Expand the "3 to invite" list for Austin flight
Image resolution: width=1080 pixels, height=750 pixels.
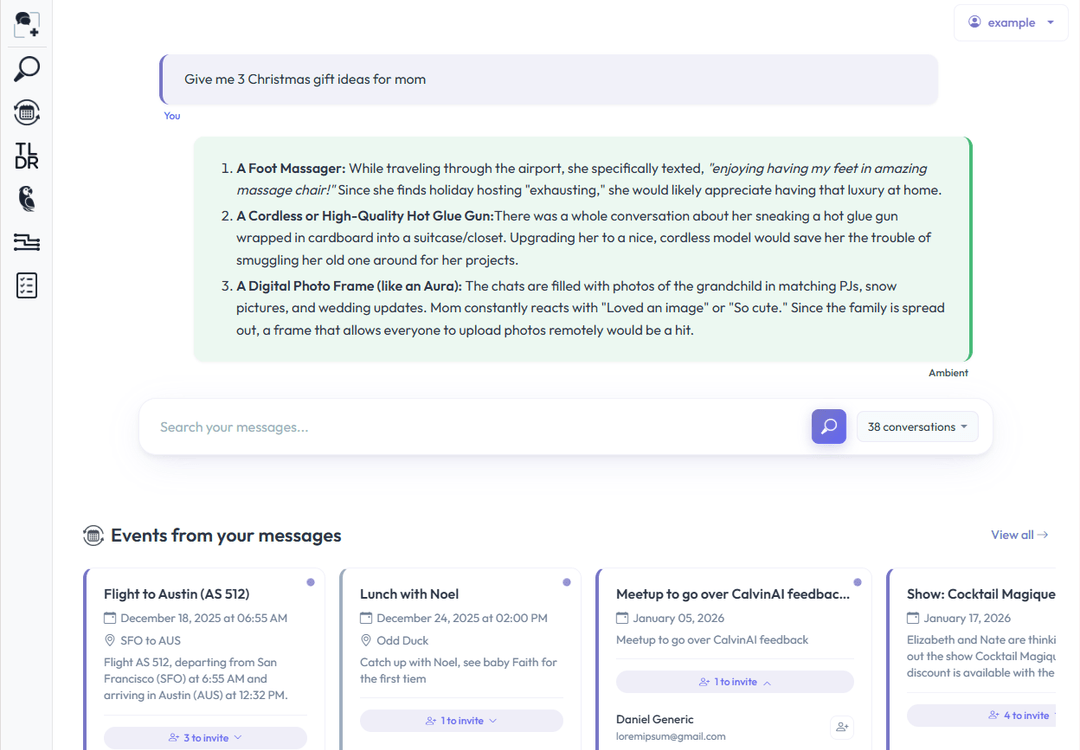coord(205,738)
